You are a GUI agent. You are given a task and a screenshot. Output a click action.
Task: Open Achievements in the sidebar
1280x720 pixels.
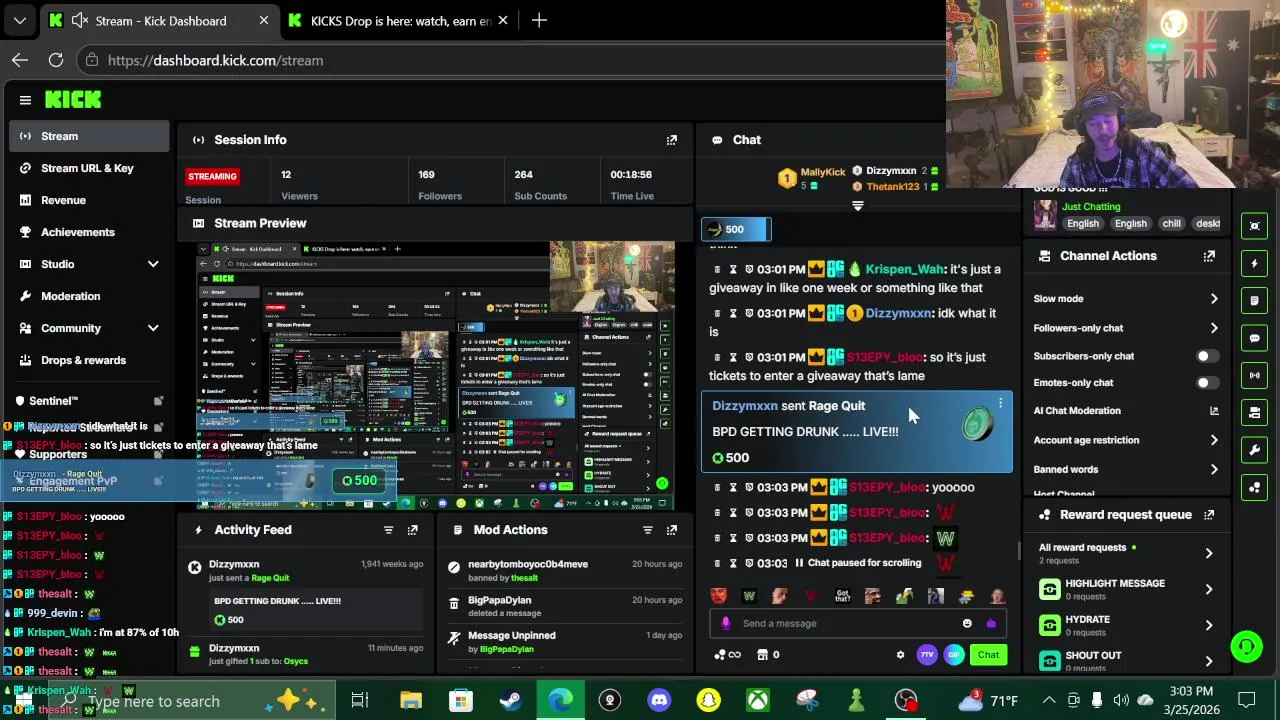(89, 232)
